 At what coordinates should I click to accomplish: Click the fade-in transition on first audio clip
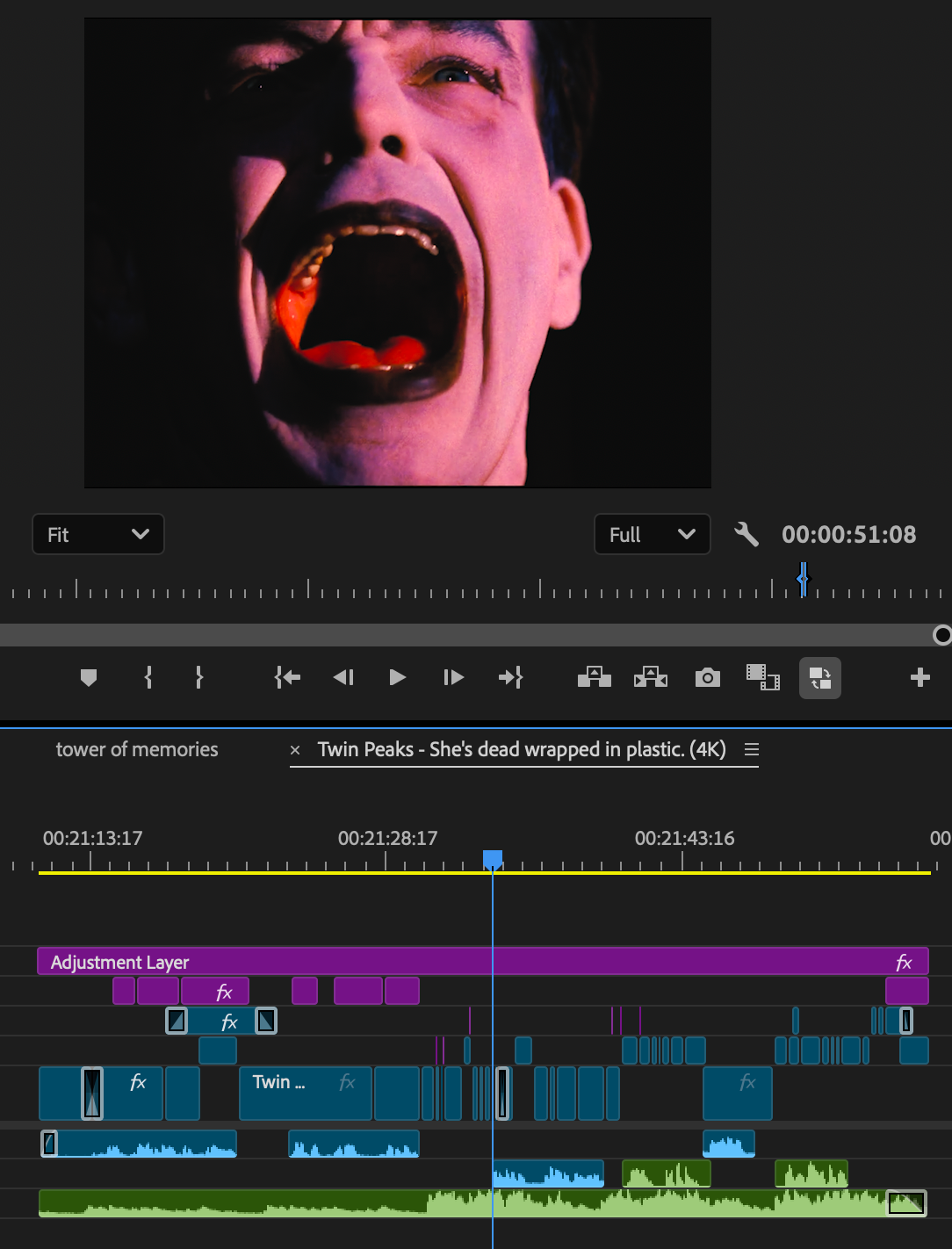click(x=50, y=1144)
